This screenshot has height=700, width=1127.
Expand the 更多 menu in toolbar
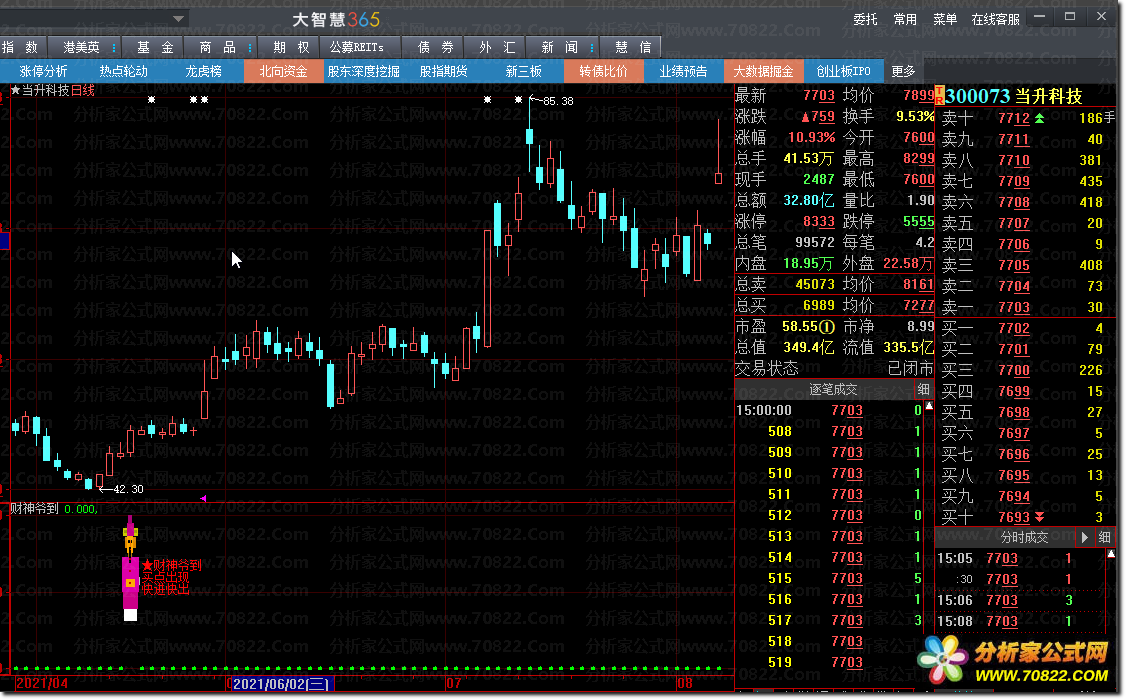903,71
